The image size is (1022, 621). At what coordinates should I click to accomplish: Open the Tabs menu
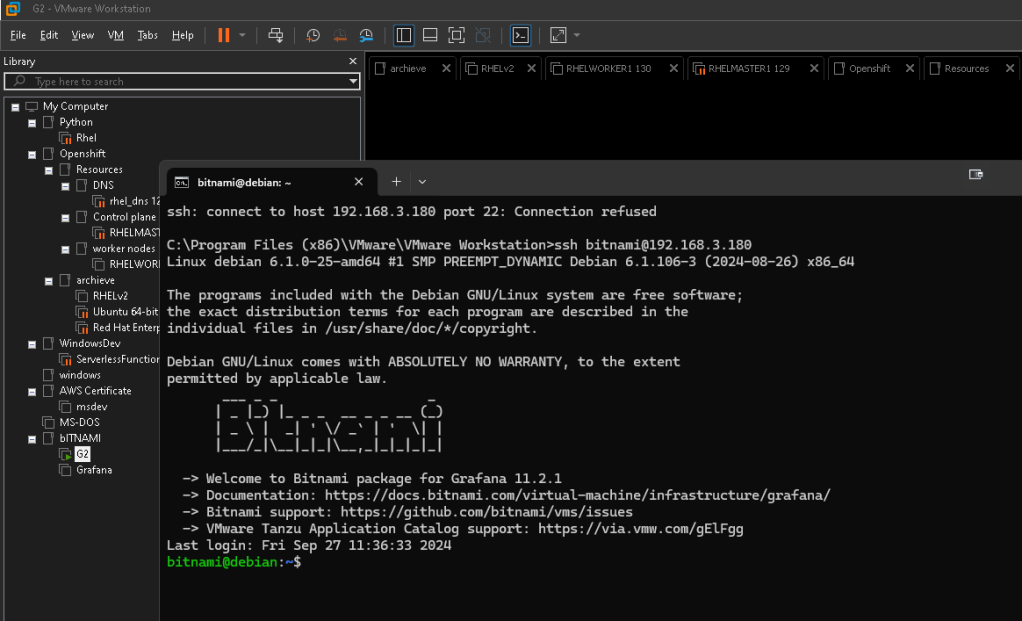pos(147,35)
